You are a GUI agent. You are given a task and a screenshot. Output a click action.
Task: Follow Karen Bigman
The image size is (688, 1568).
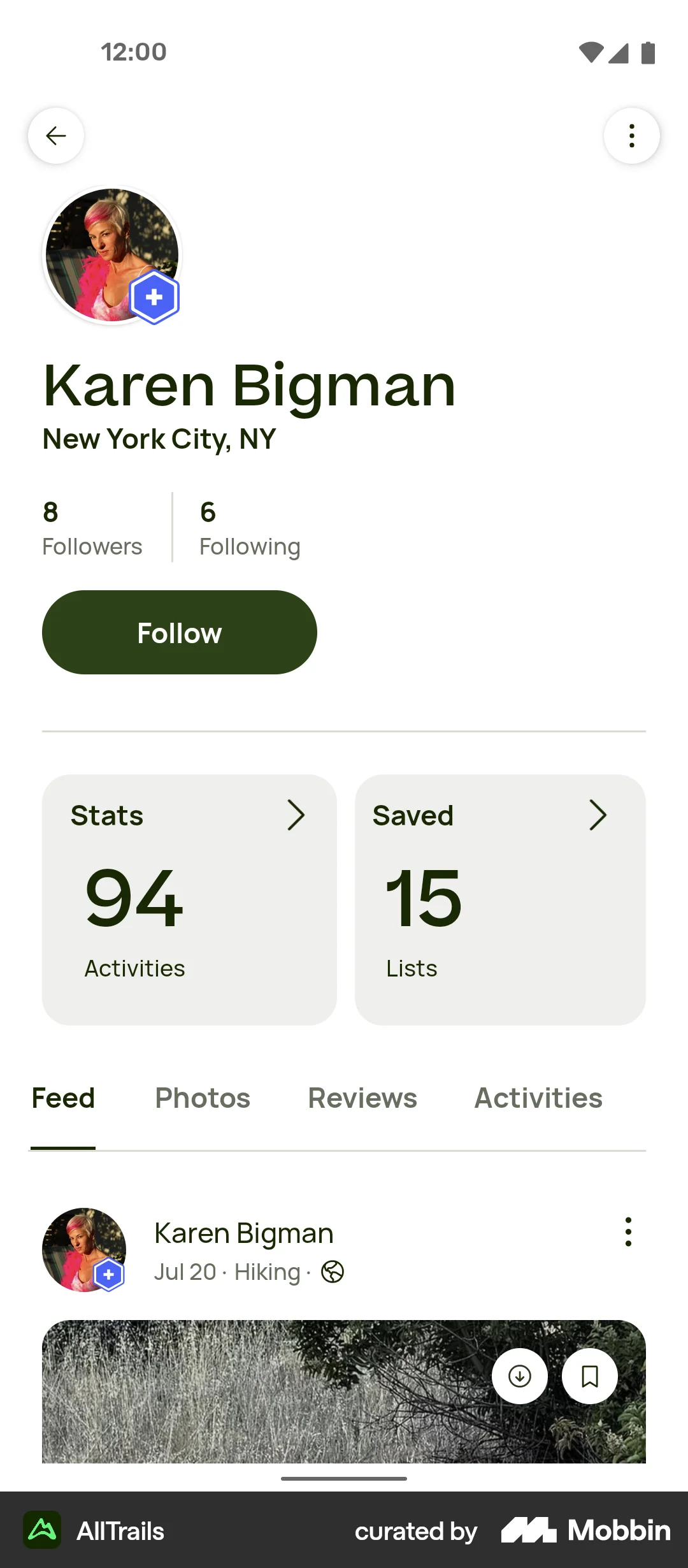(180, 632)
